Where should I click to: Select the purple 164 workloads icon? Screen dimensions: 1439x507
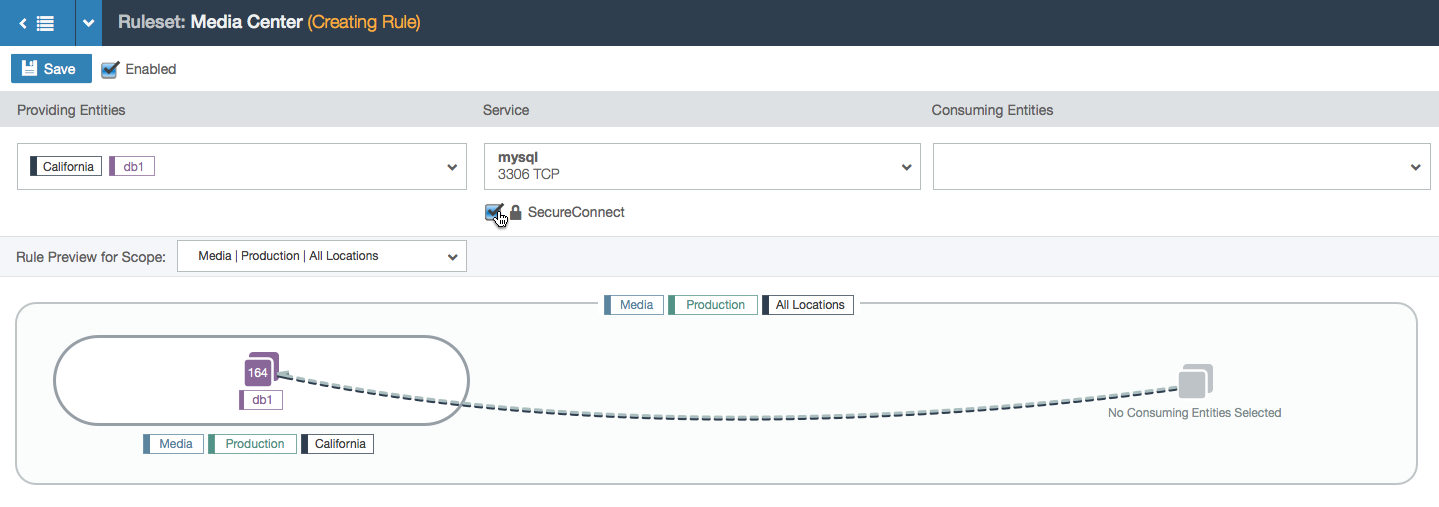(x=260, y=370)
